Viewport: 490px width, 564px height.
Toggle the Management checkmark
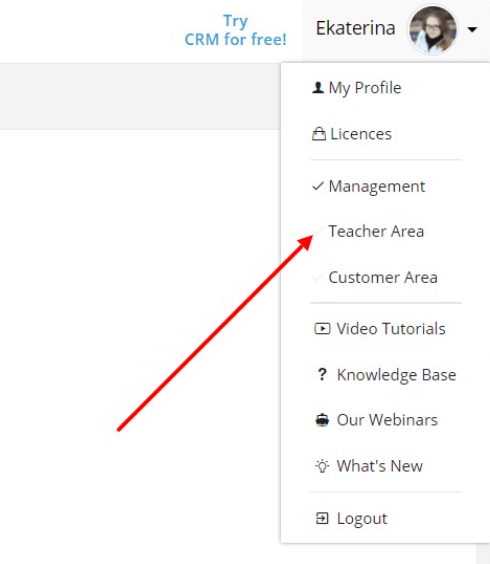(318, 186)
